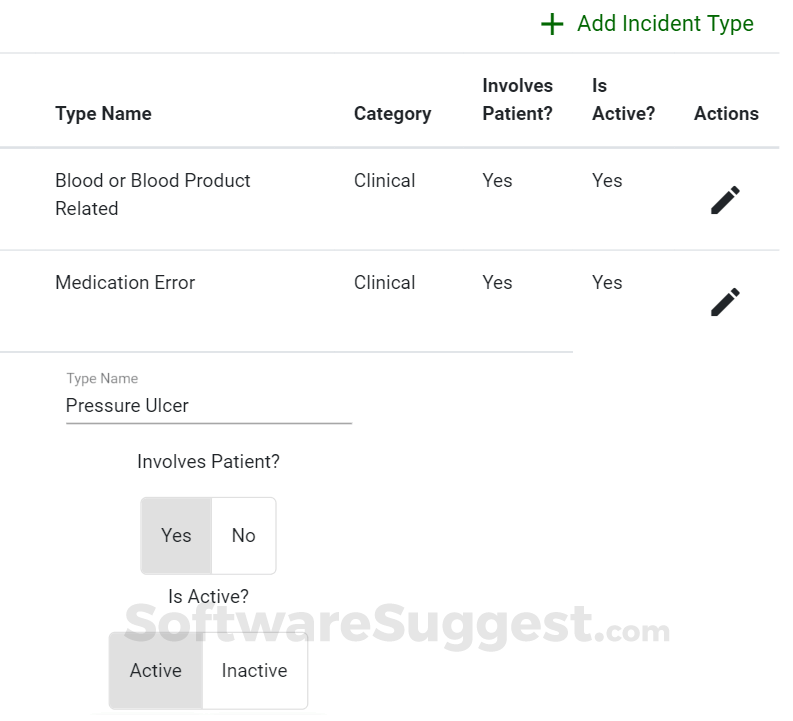
Task: Set Is Active to Inactive
Action: point(254,670)
